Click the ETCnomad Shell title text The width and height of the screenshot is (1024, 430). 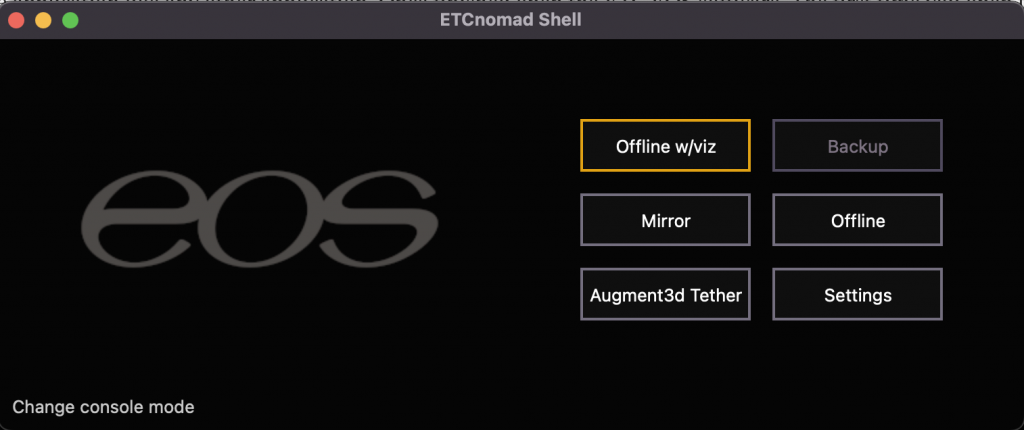click(x=511, y=20)
